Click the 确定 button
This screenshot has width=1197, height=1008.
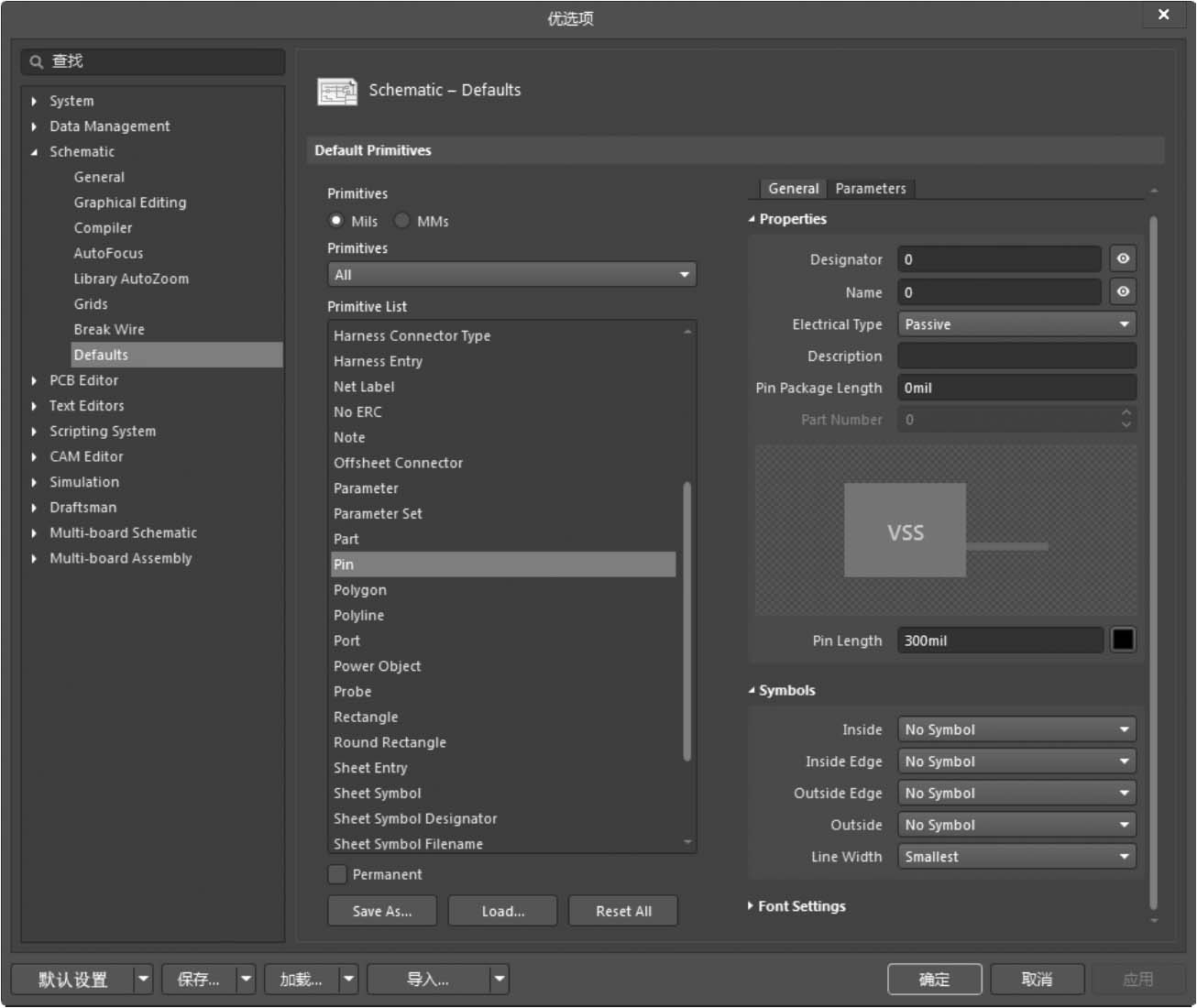(934, 980)
